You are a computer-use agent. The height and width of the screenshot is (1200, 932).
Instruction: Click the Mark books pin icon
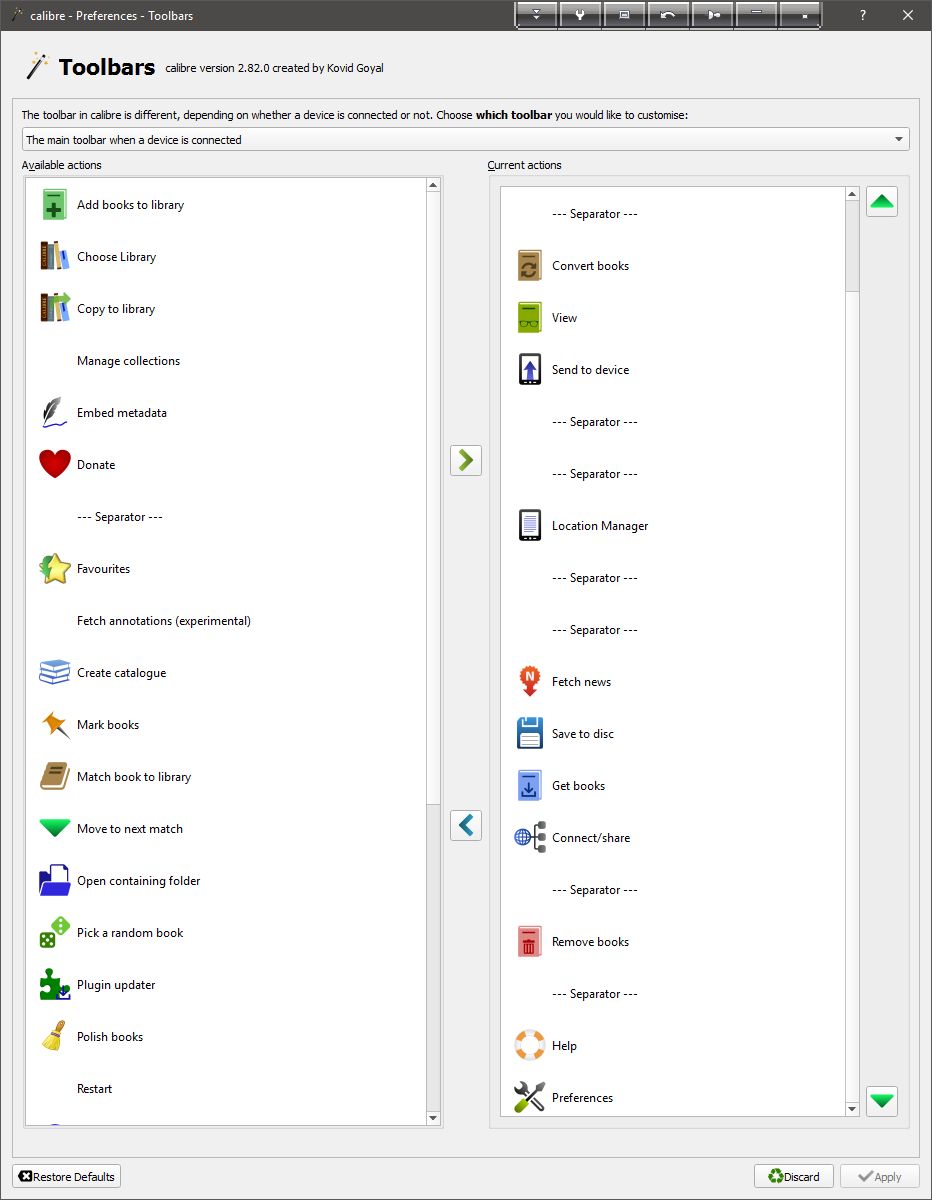coord(55,725)
